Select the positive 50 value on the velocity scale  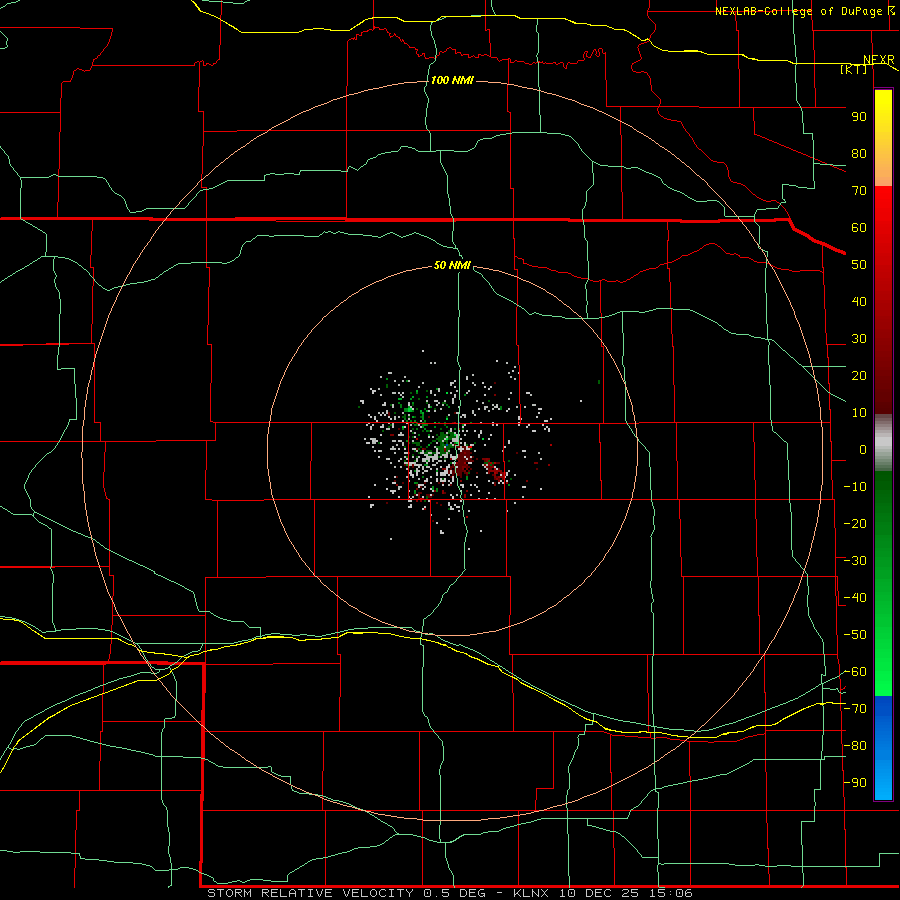[x=859, y=265]
